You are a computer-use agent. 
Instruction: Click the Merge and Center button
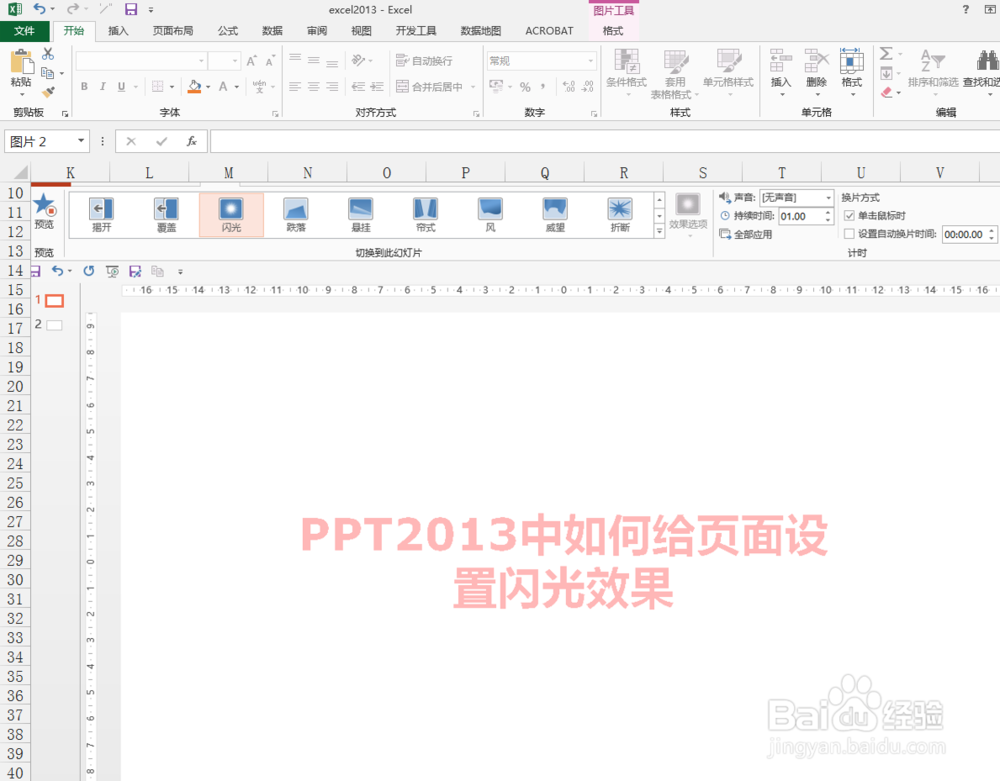pos(430,86)
